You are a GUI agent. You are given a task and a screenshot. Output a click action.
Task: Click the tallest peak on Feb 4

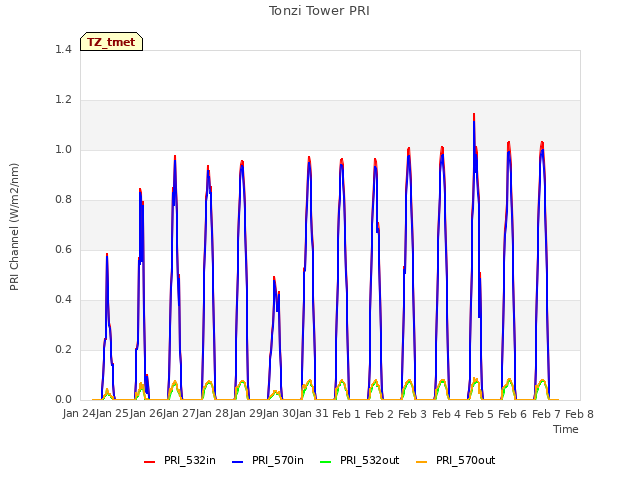pos(474,115)
